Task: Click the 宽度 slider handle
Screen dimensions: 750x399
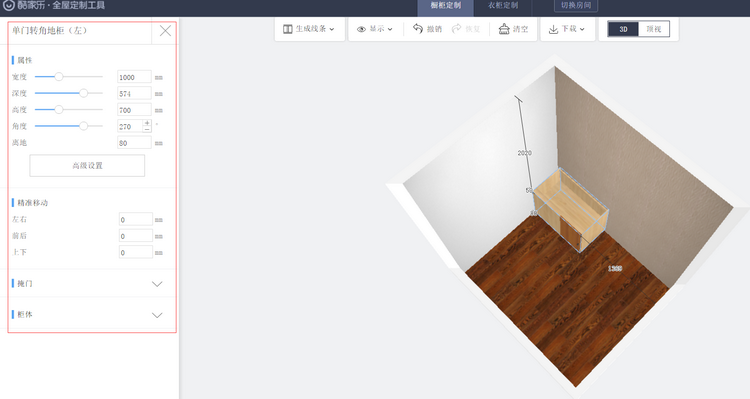Action: [58, 77]
